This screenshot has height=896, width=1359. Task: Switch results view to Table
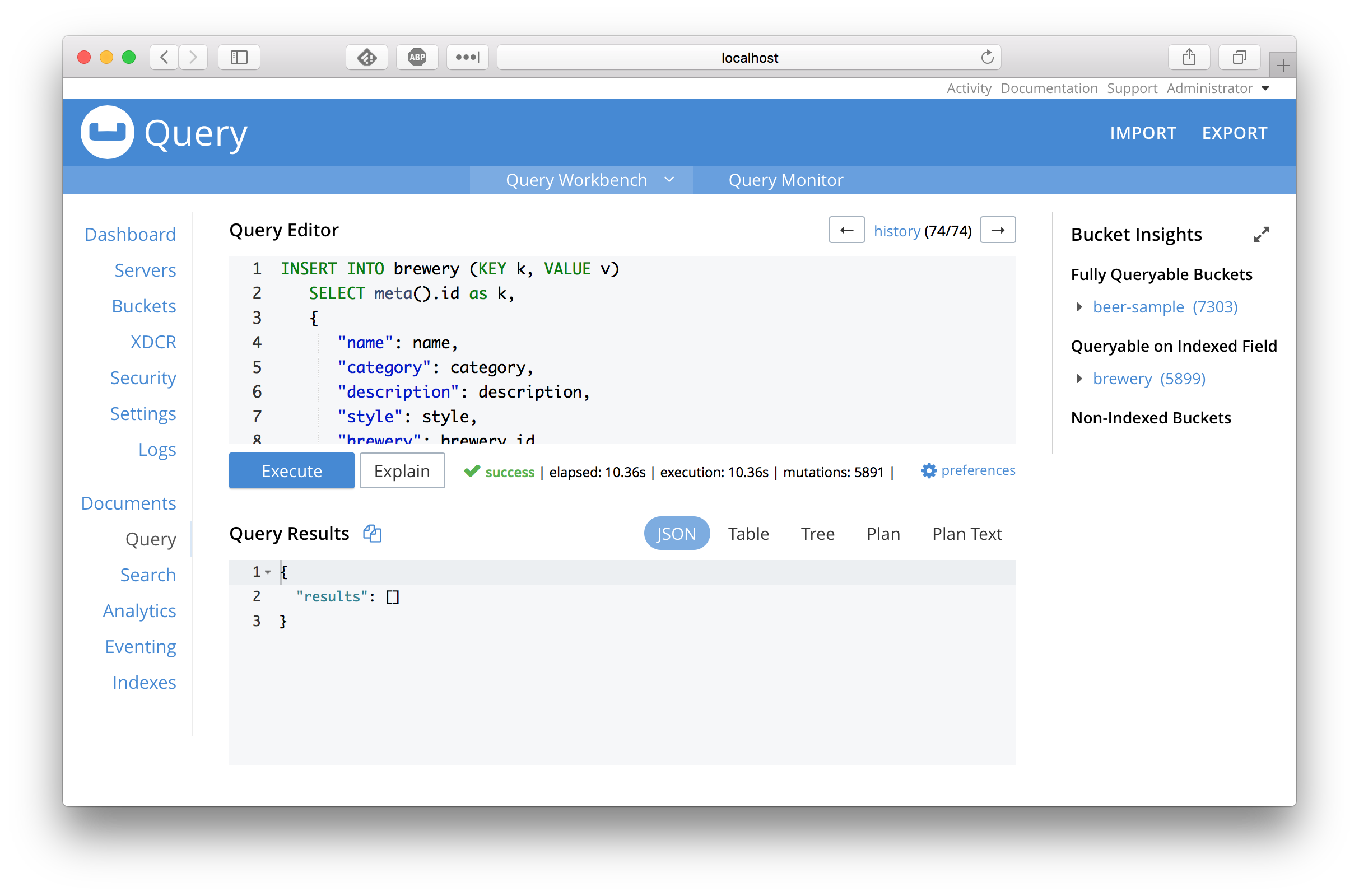747,534
